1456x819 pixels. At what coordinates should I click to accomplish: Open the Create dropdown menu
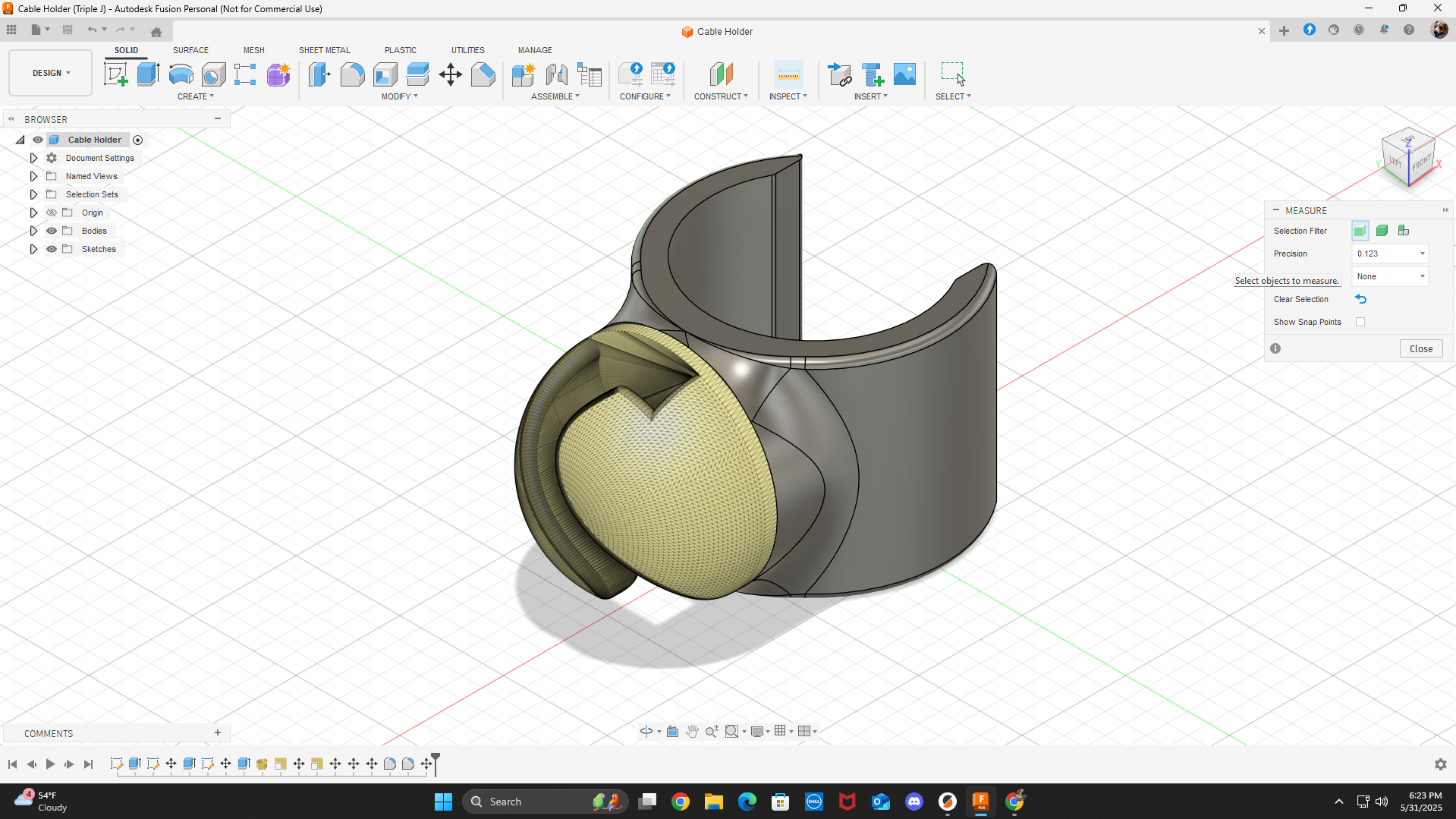coord(196,96)
